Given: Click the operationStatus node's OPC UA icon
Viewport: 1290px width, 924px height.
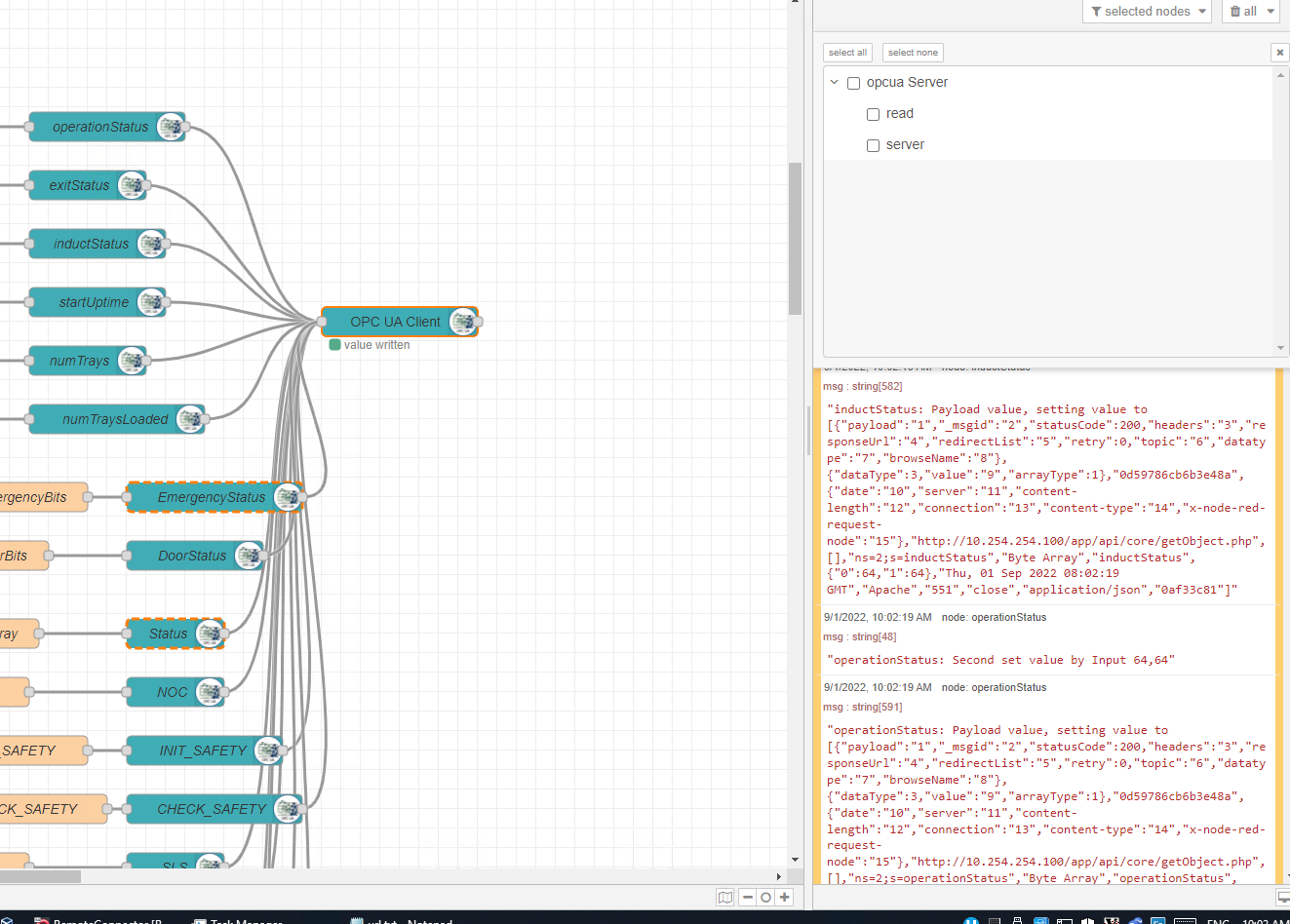Looking at the screenshot, I should [x=171, y=127].
